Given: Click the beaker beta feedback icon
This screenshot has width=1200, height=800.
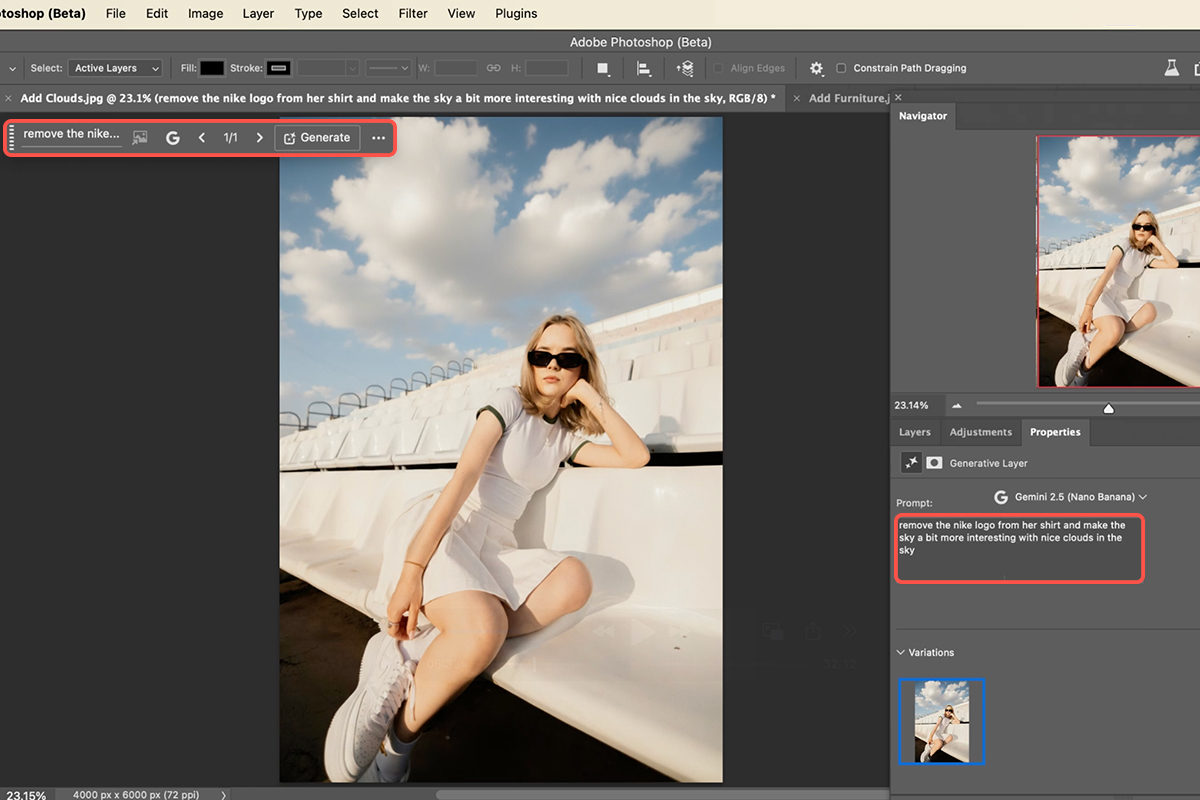Looking at the screenshot, I should point(1172,68).
